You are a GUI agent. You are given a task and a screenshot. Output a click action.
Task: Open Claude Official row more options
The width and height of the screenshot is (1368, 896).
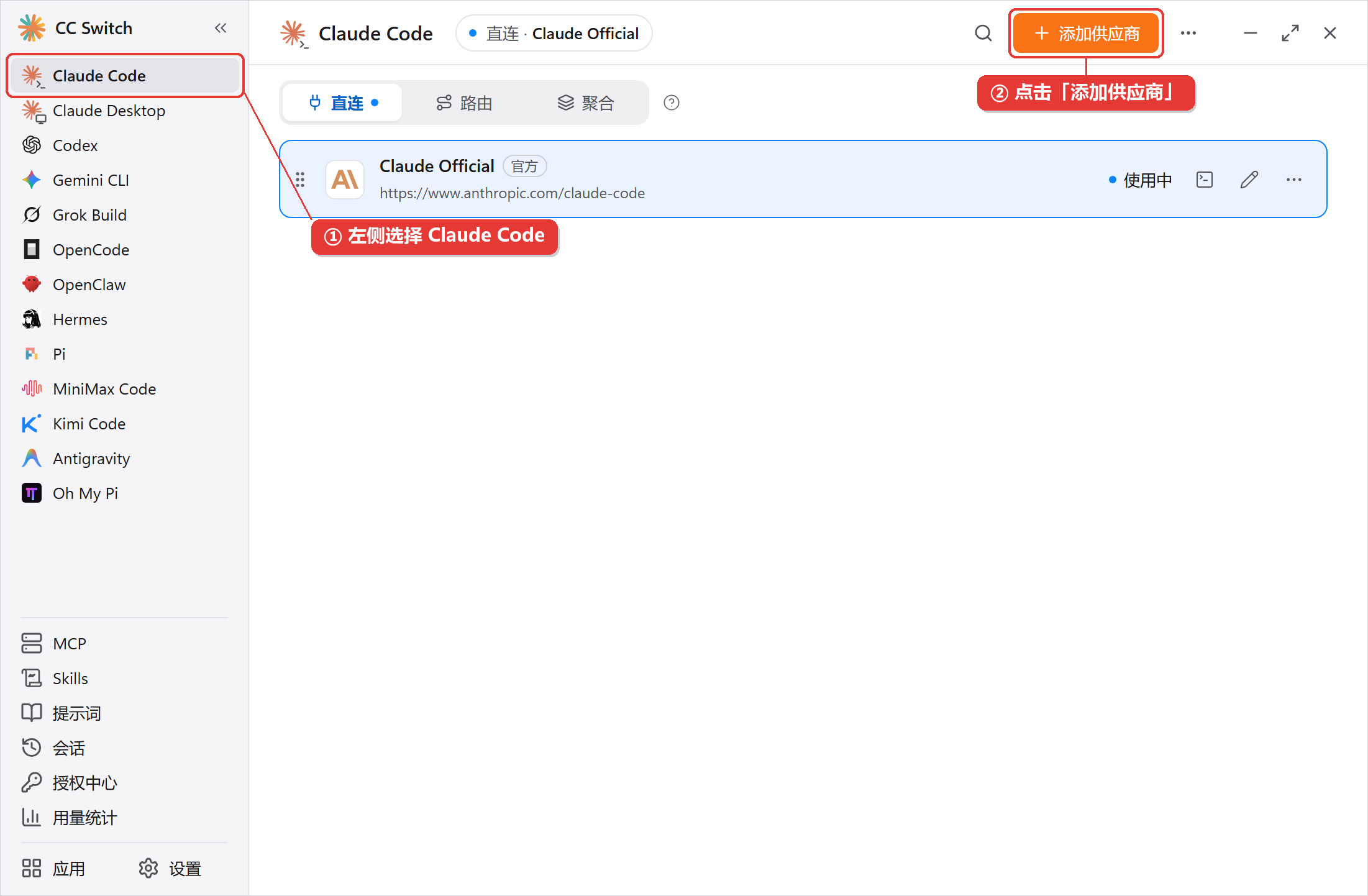(x=1293, y=180)
